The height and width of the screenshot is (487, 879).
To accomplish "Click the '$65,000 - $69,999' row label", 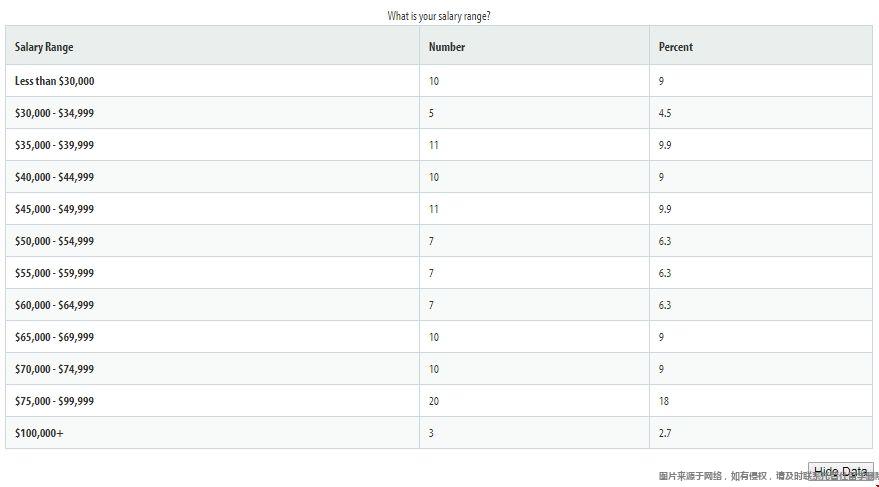I will 54,337.
